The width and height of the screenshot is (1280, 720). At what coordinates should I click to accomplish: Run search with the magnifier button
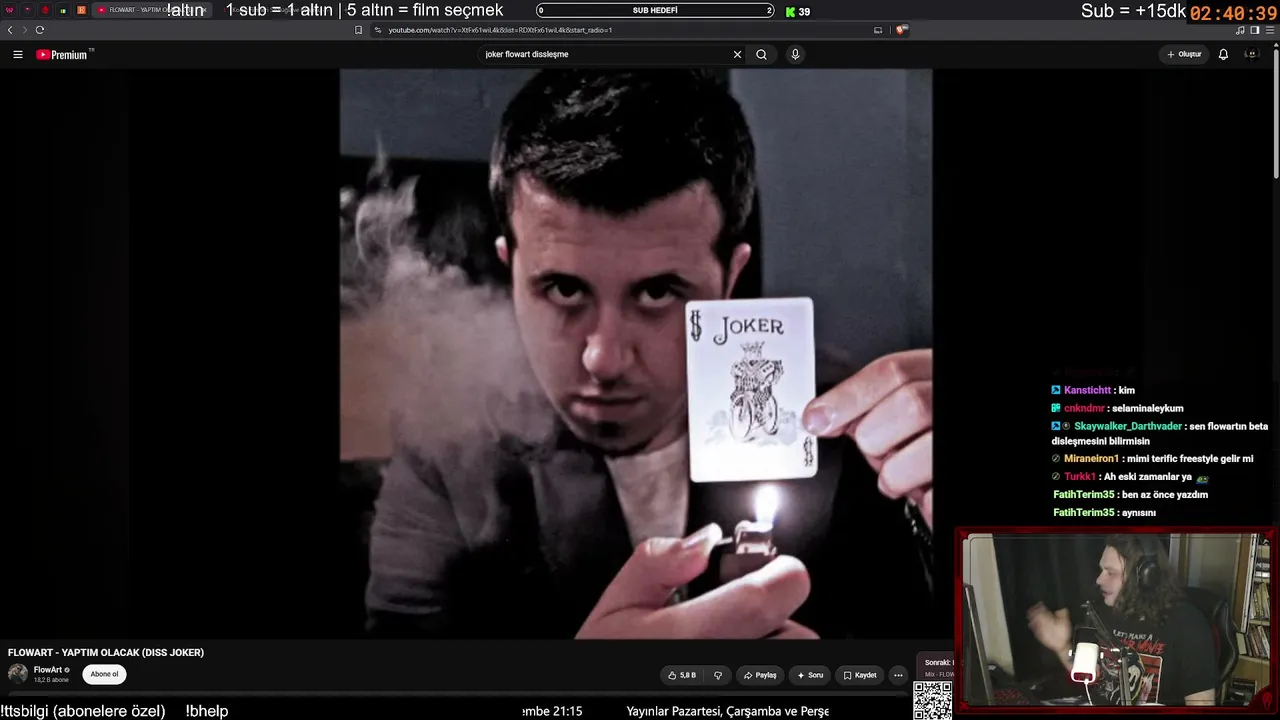pos(761,55)
